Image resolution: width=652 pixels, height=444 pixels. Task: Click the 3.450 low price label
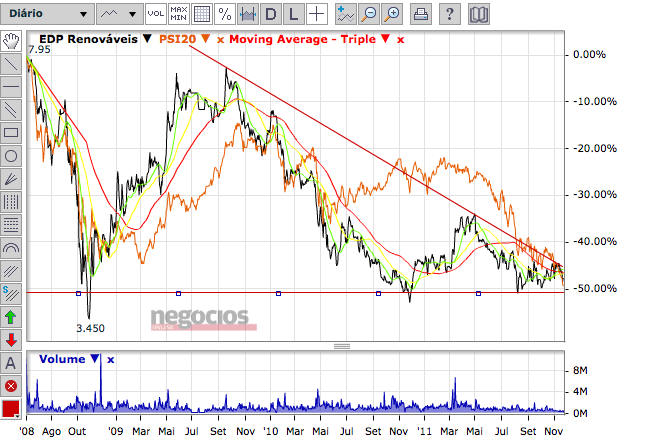point(90,328)
